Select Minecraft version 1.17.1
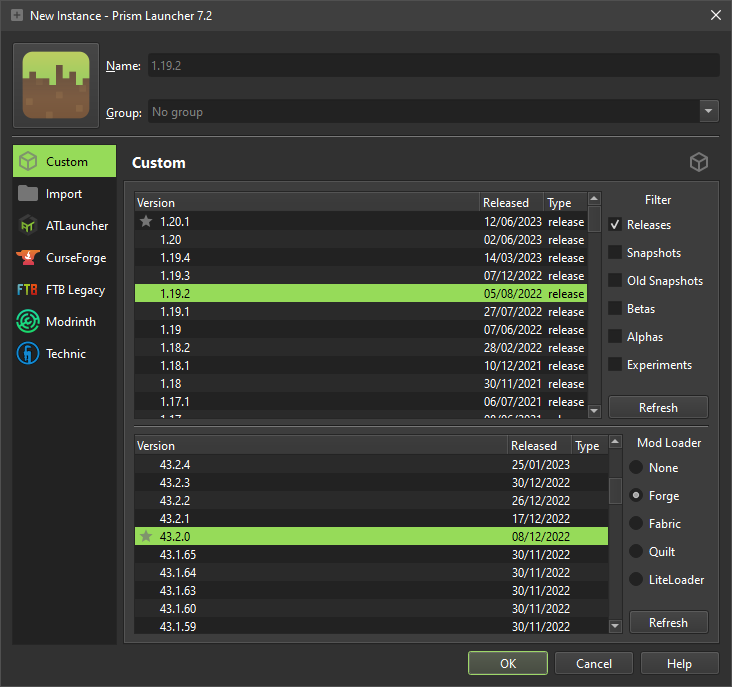The height and width of the screenshot is (687, 732). click(x=361, y=401)
